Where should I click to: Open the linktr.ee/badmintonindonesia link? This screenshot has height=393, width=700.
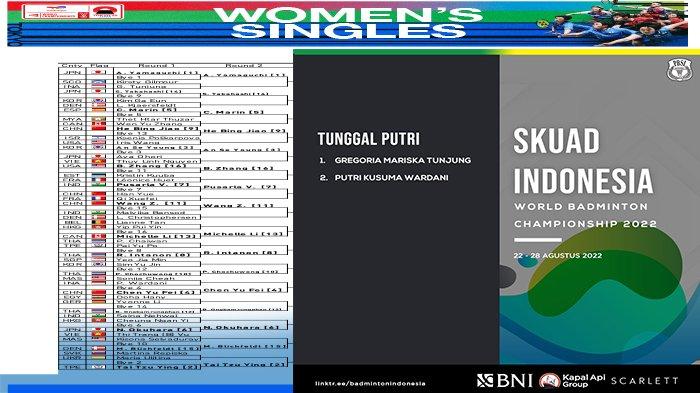(x=370, y=383)
